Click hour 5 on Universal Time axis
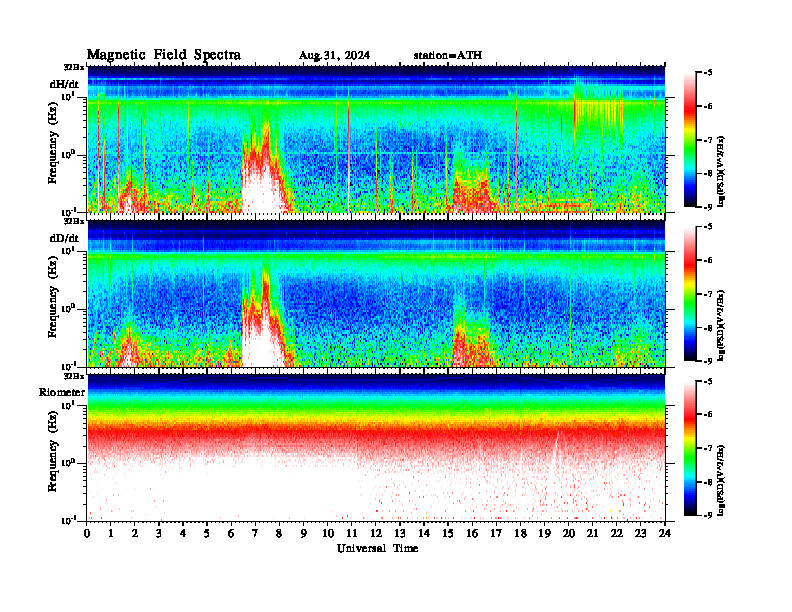 207,533
